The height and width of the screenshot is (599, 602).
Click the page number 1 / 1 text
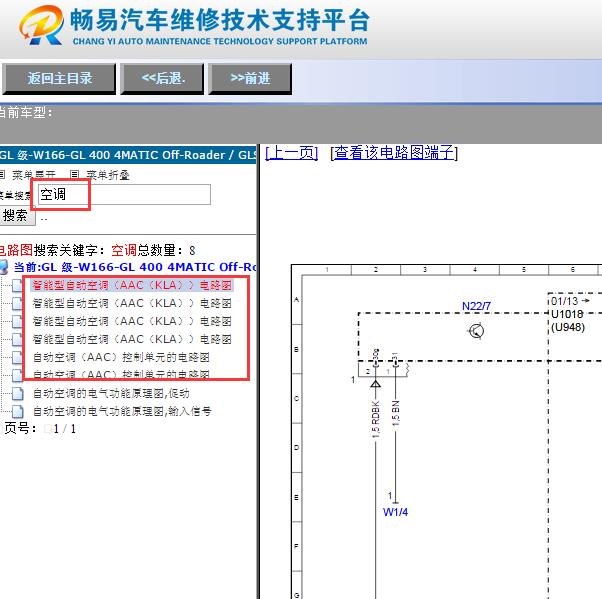[64, 429]
